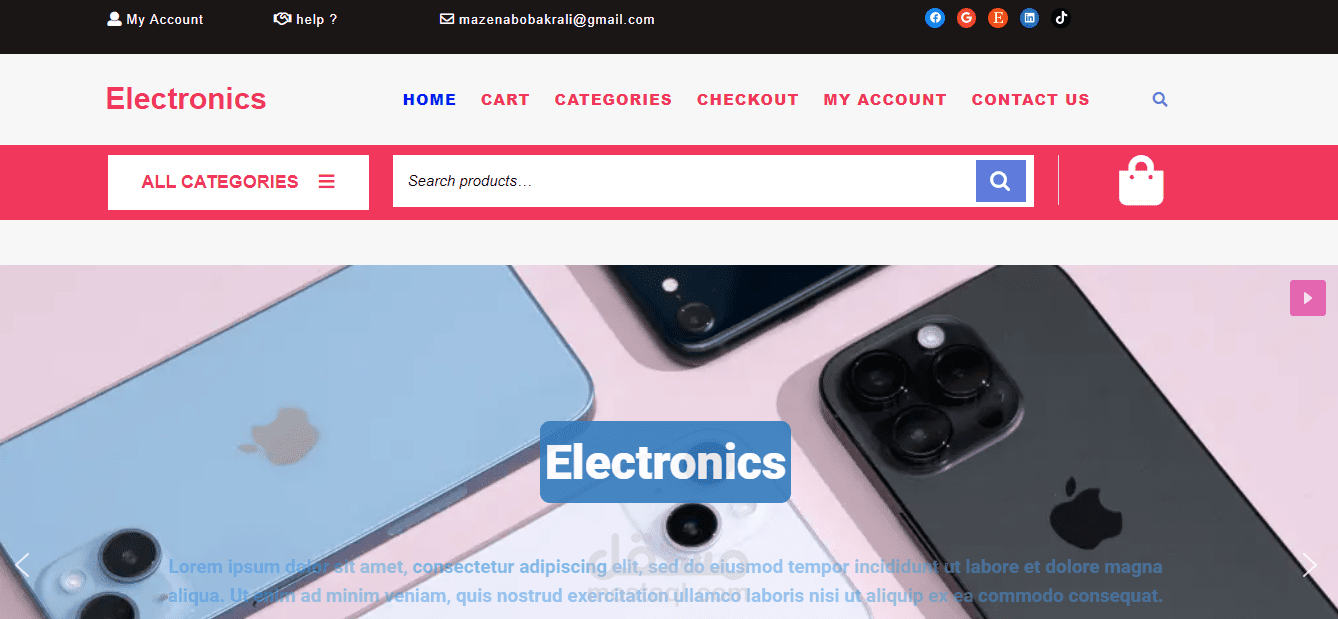This screenshot has width=1338, height=619.
Task: Click the help ? link
Action: point(305,19)
